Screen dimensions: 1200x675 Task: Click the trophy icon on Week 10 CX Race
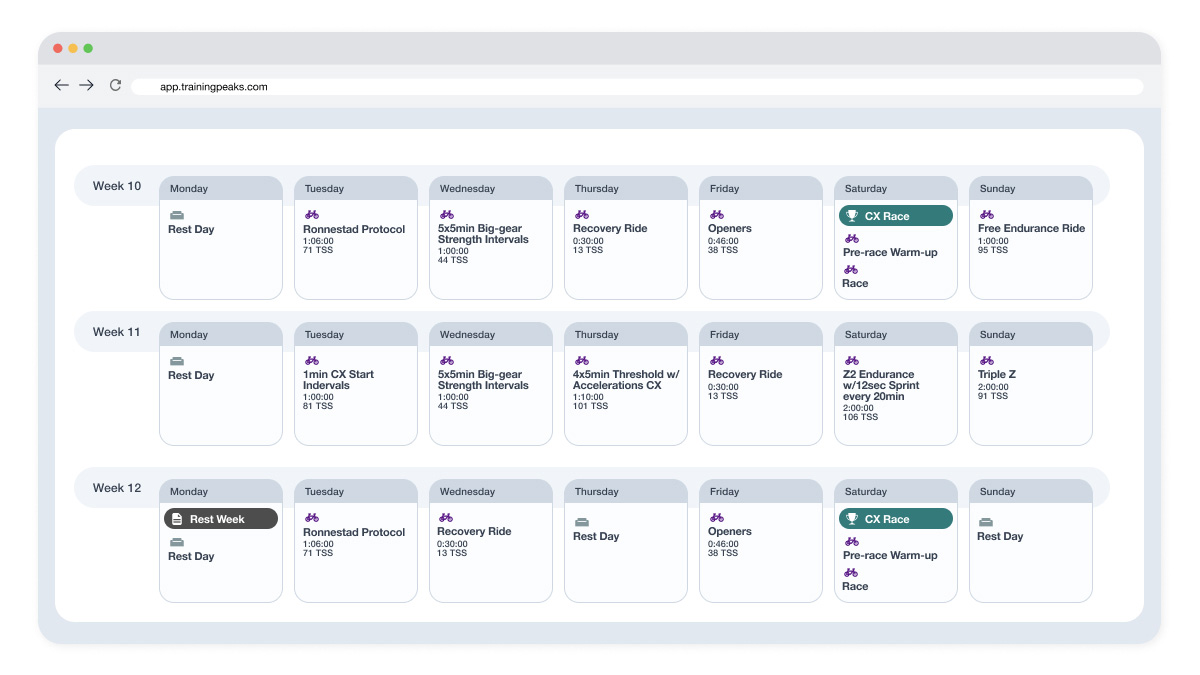click(852, 216)
